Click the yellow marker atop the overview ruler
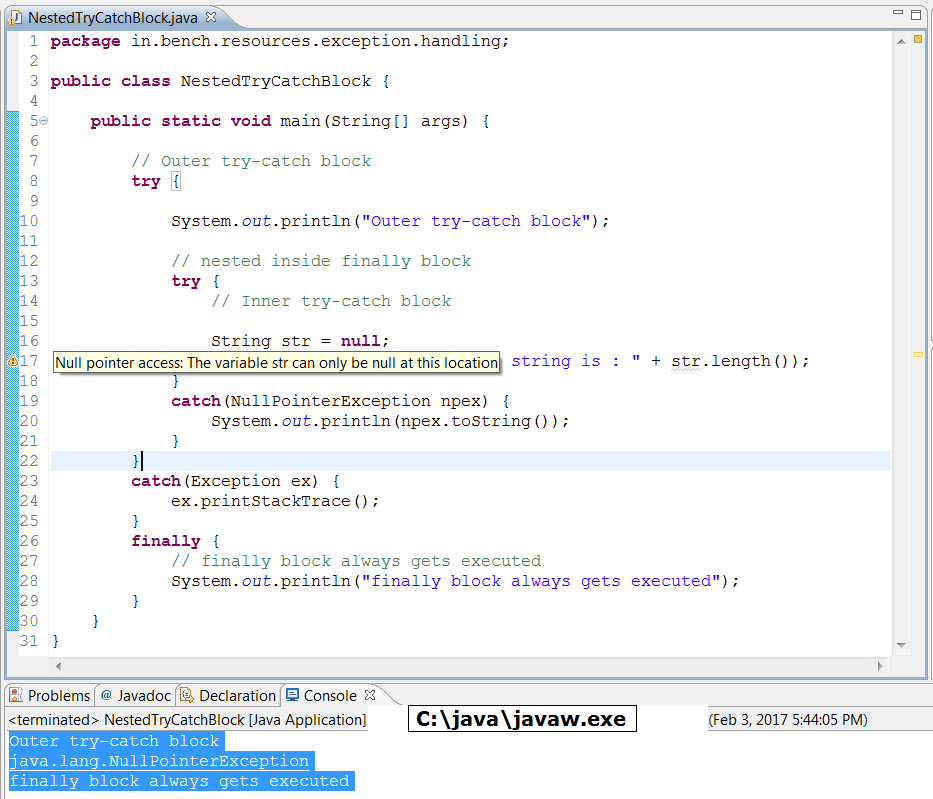 (x=916, y=40)
